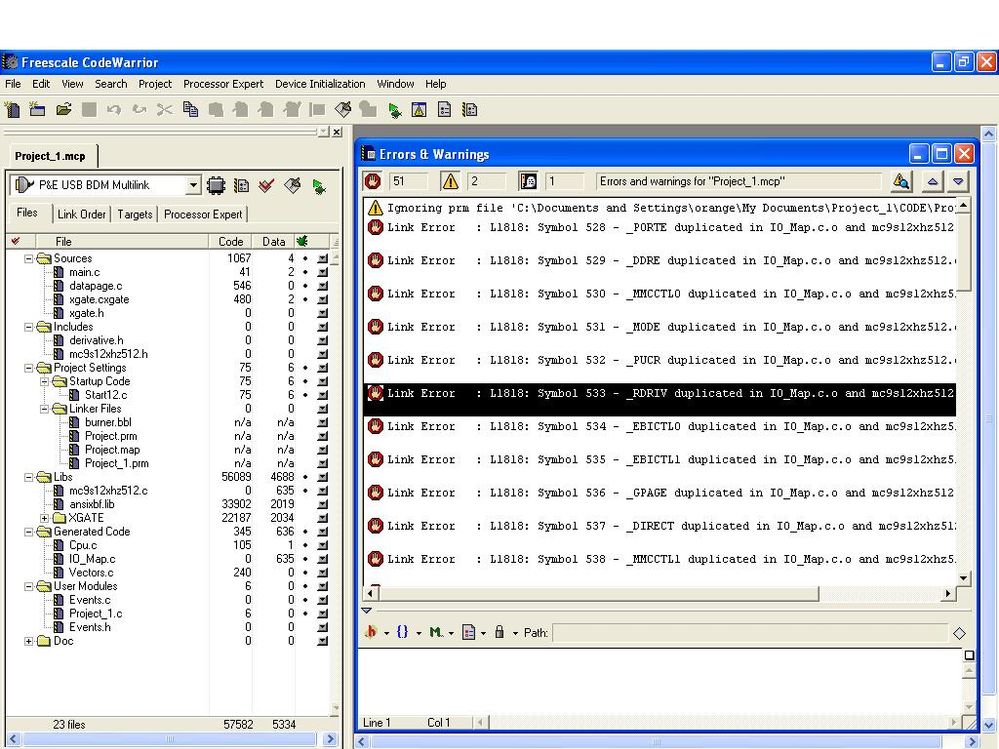Toggle debug dot for Vectors.c
This screenshot has height=749, width=999.
(305, 573)
